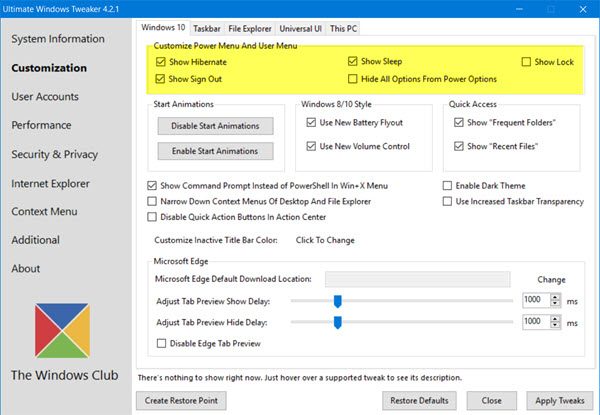This screenshot has width=600, height=415.
Task: Click Change for Edge download location
Action: pyautogui.click(x=551, y=280)
